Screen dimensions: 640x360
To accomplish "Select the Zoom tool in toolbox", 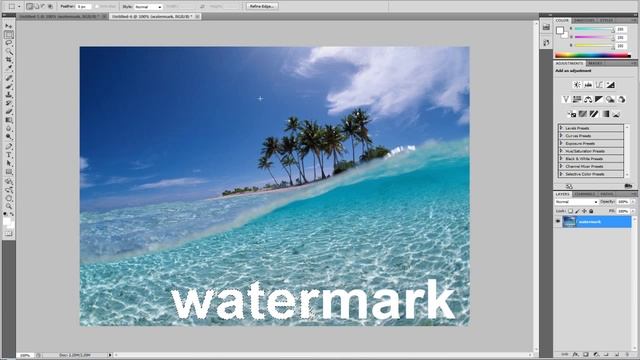I will coord(9,207).
